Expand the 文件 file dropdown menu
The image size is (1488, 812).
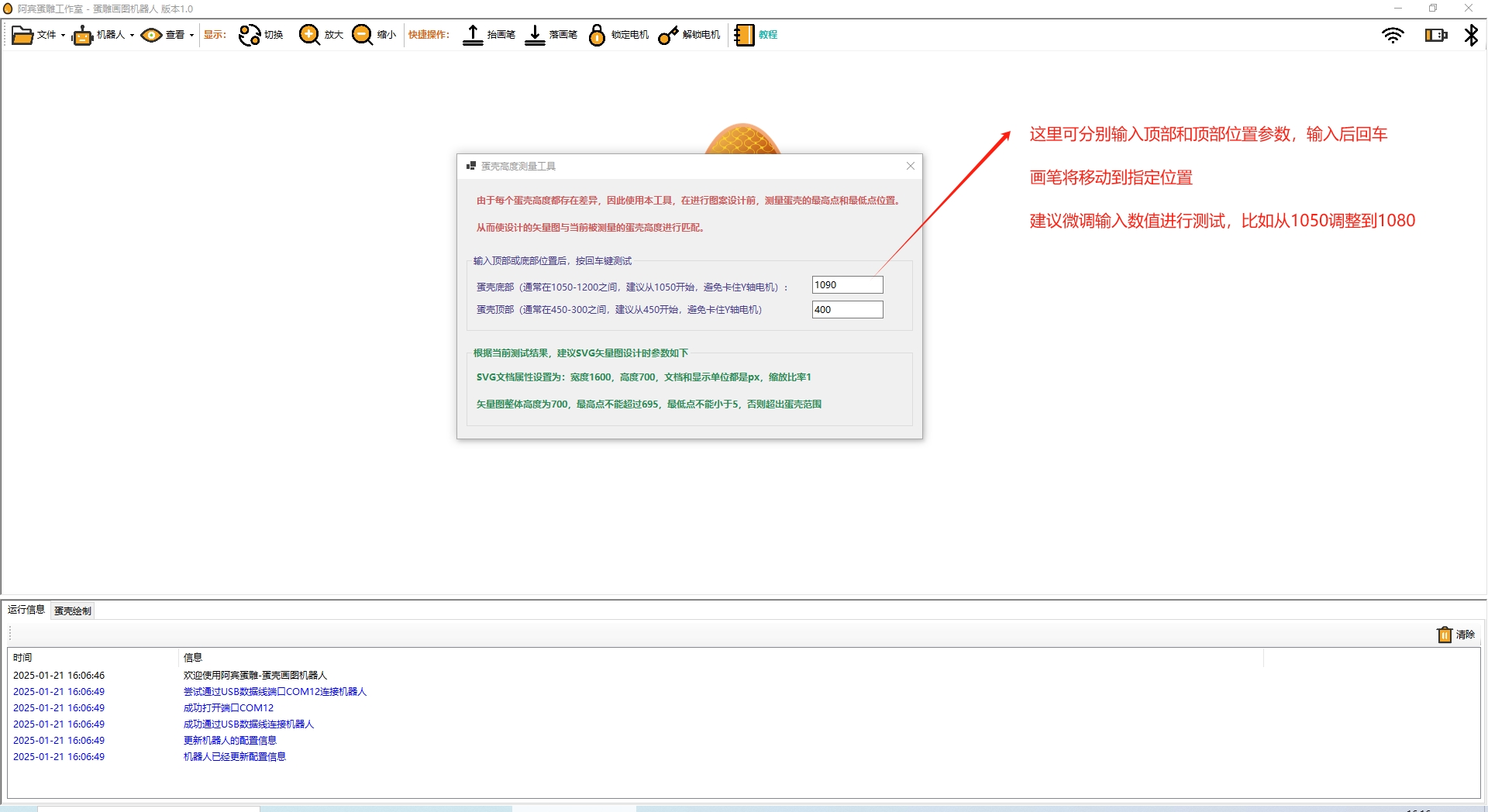point(38,35)
